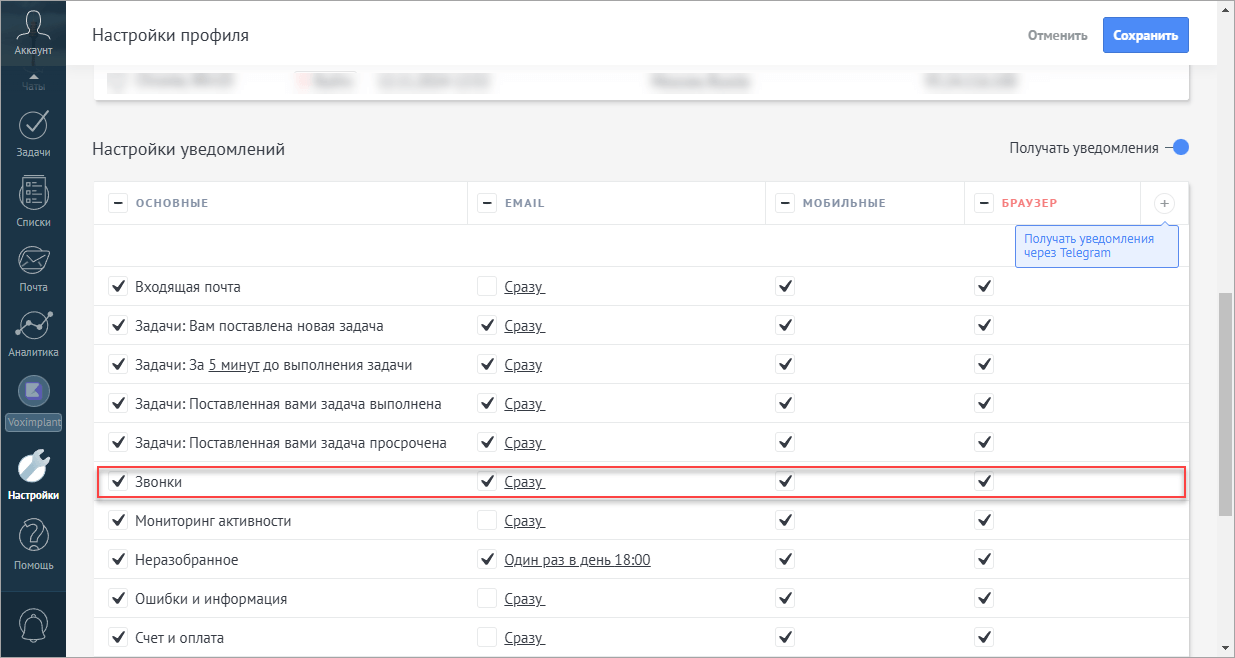Change the 5 минут task reminder time
1235x658 pixels.
tap(234, 365)
